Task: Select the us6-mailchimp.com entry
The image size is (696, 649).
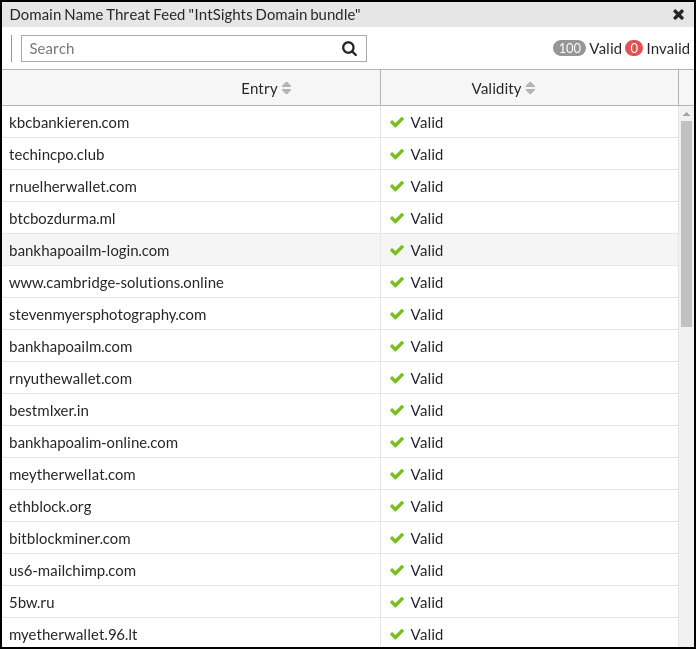Action: (x=72, y=571)
